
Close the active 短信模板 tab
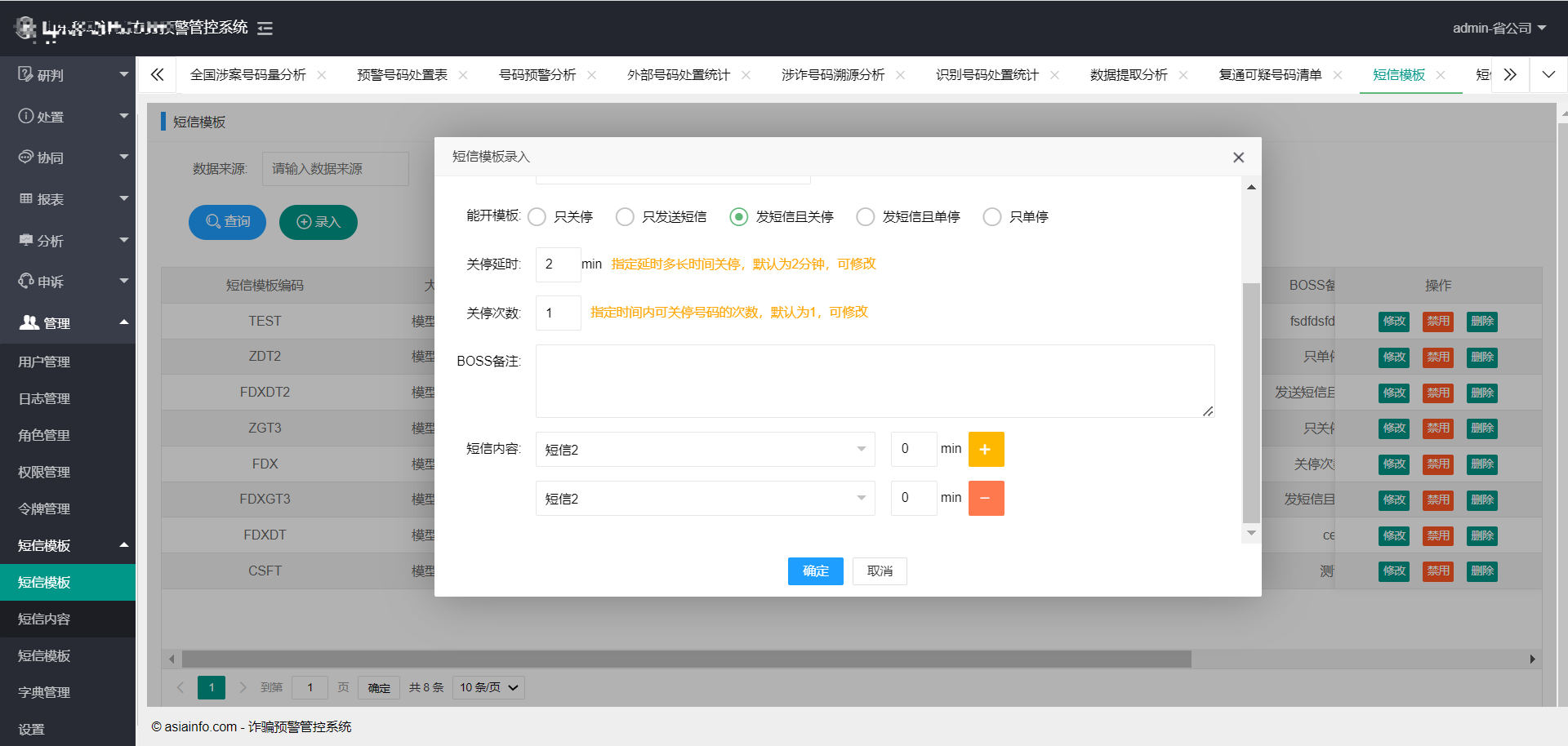[1441, 75]
